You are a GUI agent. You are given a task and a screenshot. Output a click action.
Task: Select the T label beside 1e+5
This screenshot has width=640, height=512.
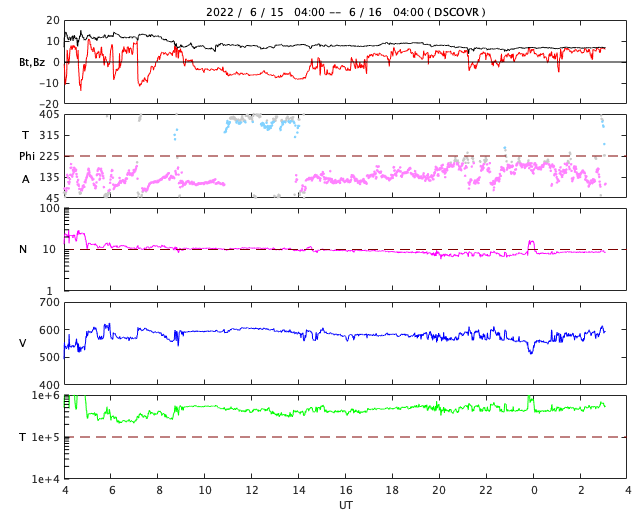[x=23, y=437]
